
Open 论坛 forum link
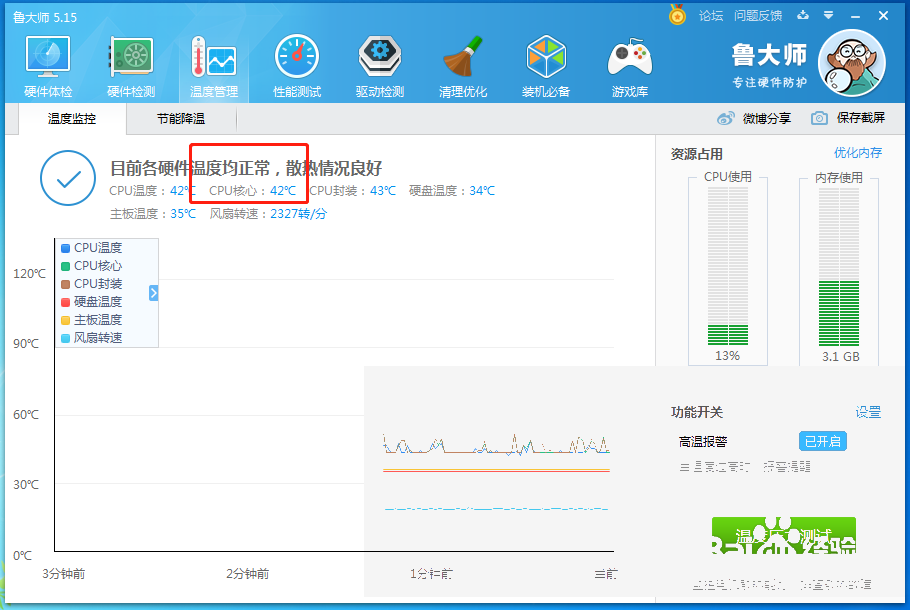click(711, 16)
